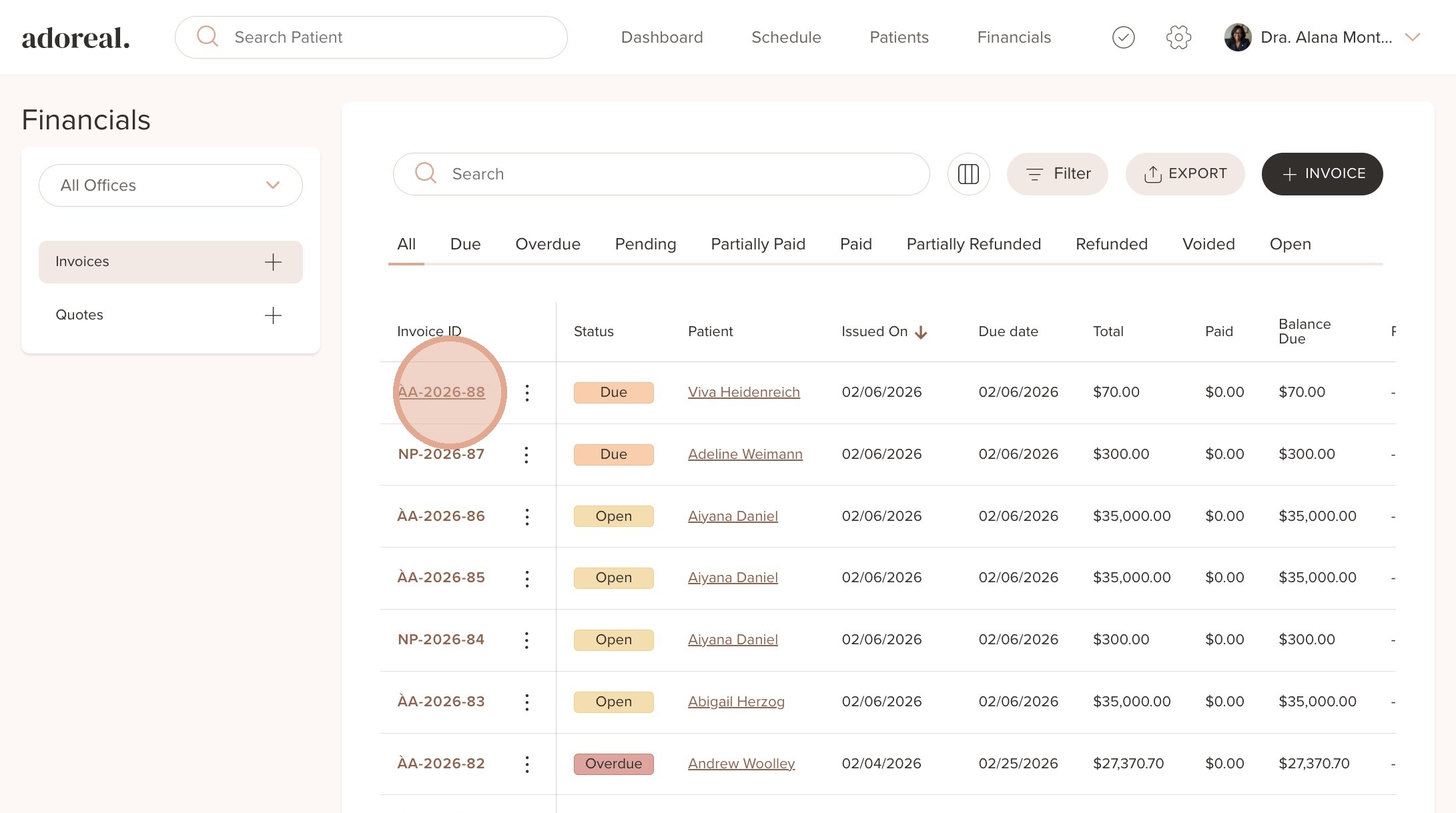
Task: Click the plus icon next to Quotes
Action: pyautogui.click(x=273, y=315)
